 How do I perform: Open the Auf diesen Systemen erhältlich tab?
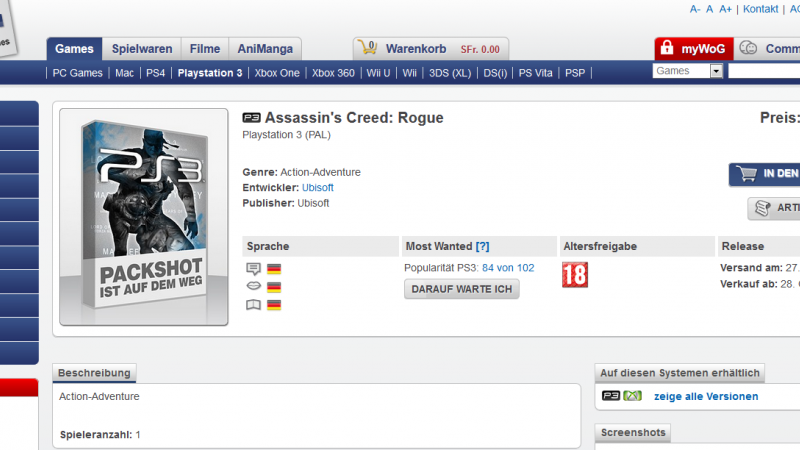(680, 373)
